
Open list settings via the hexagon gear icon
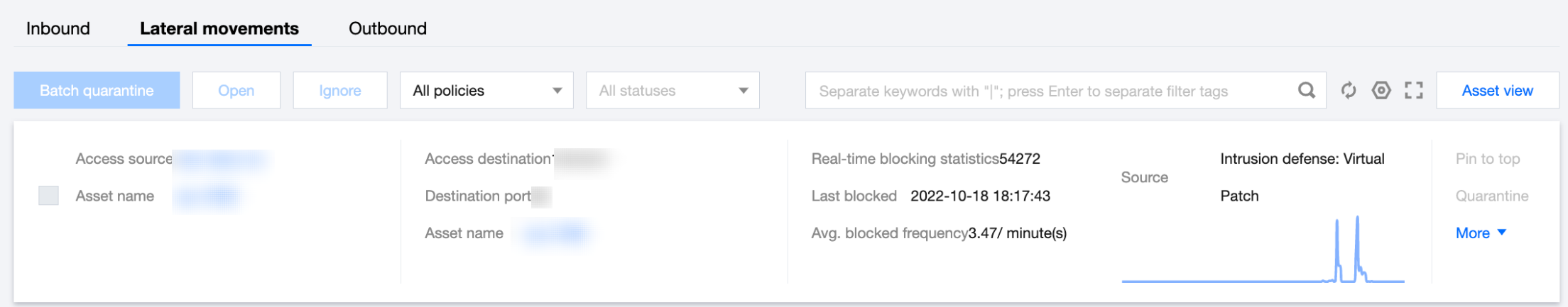(x=1381, y=91)
